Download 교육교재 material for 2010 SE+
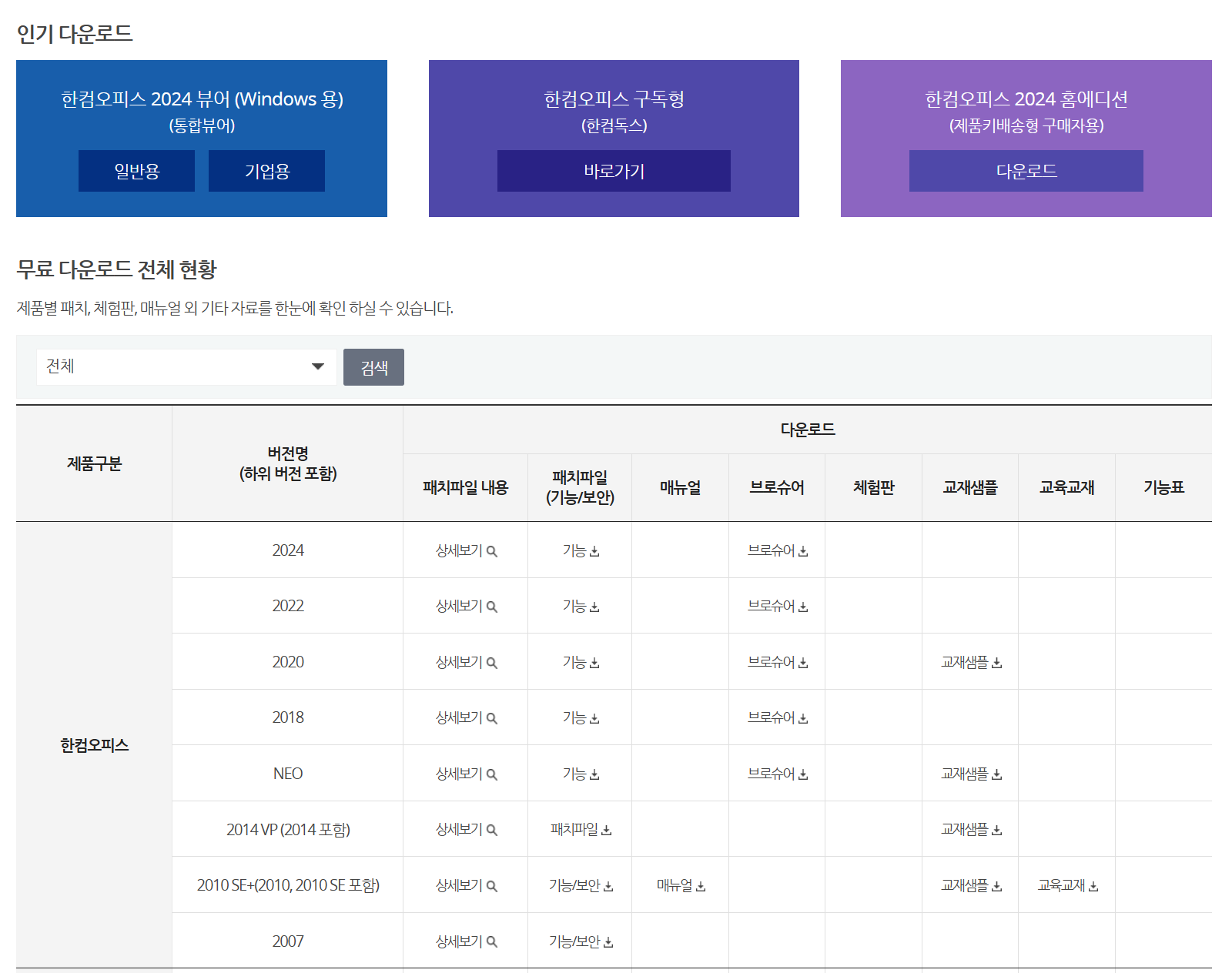The height and width of the screenshot is (973, 1232). (x=1066, y=884)
